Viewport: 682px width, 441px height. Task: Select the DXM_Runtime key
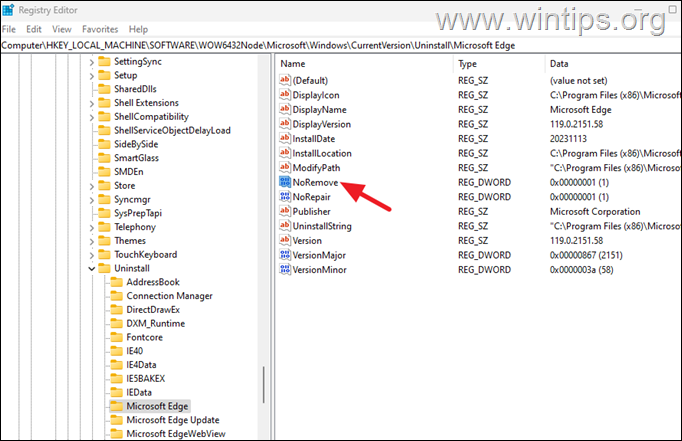click(156, 323)
